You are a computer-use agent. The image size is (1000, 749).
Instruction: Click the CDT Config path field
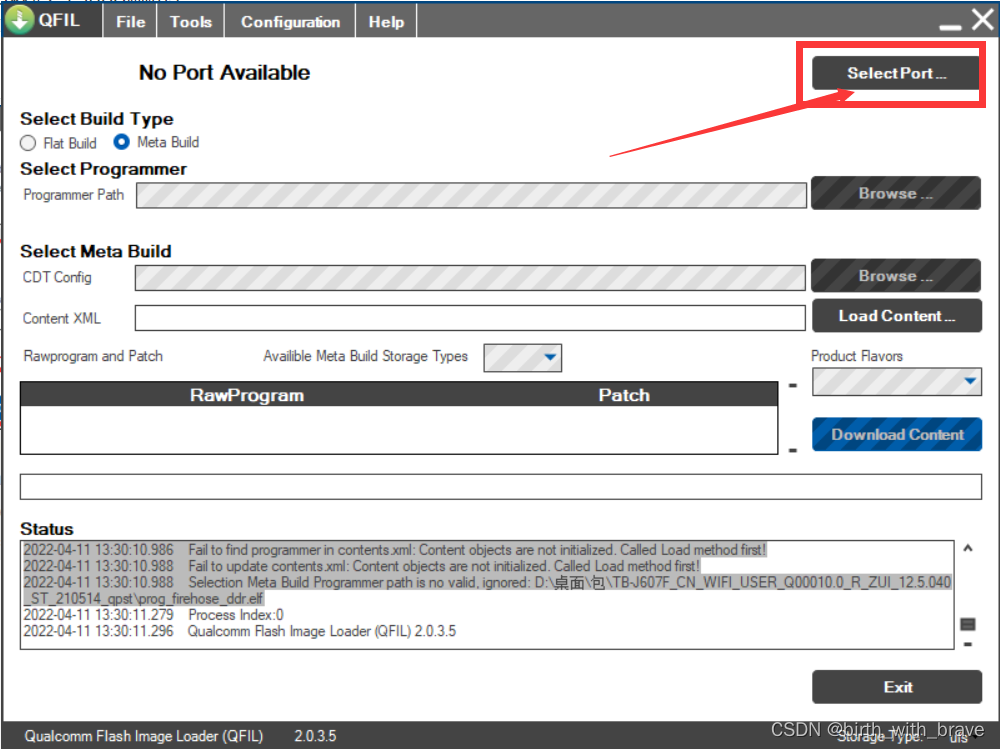(470, 278)
